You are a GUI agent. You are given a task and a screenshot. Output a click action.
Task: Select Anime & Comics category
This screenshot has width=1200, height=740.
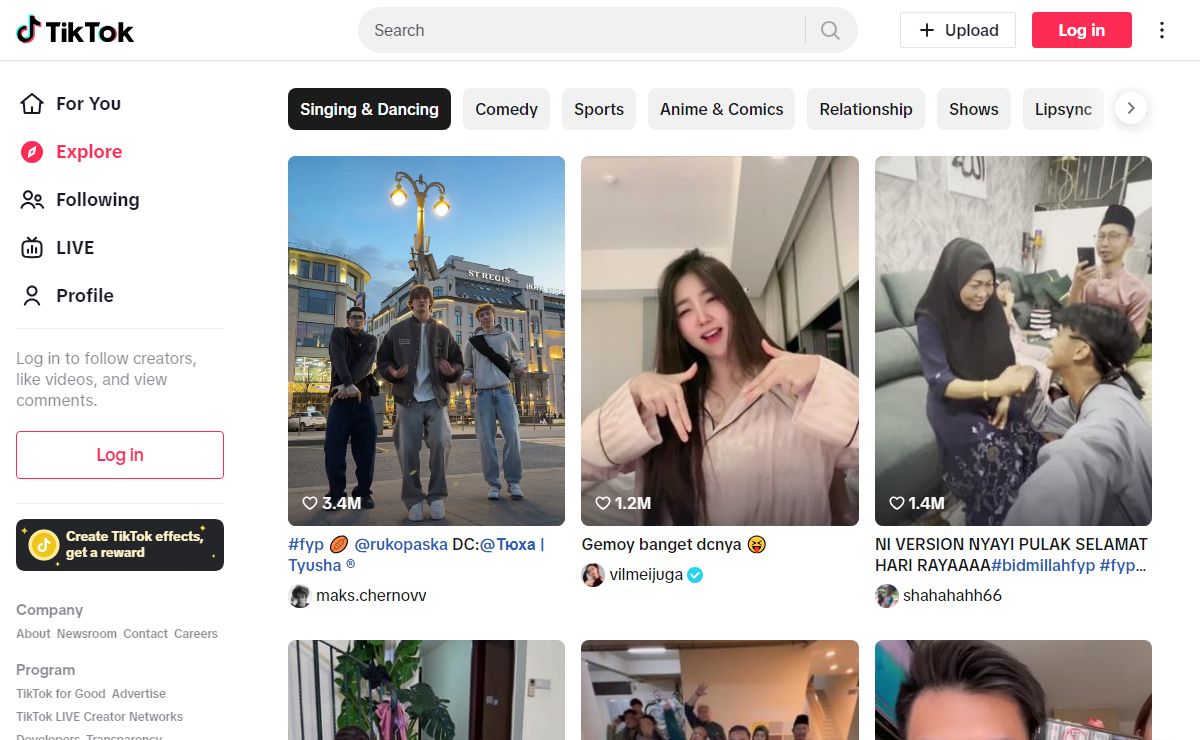[722, 109]
